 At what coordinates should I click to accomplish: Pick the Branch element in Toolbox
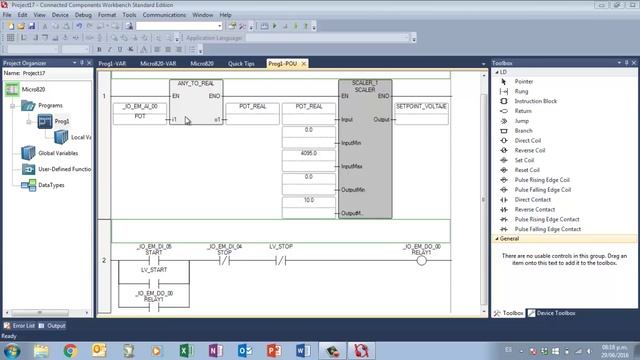[x=523, y=131]
